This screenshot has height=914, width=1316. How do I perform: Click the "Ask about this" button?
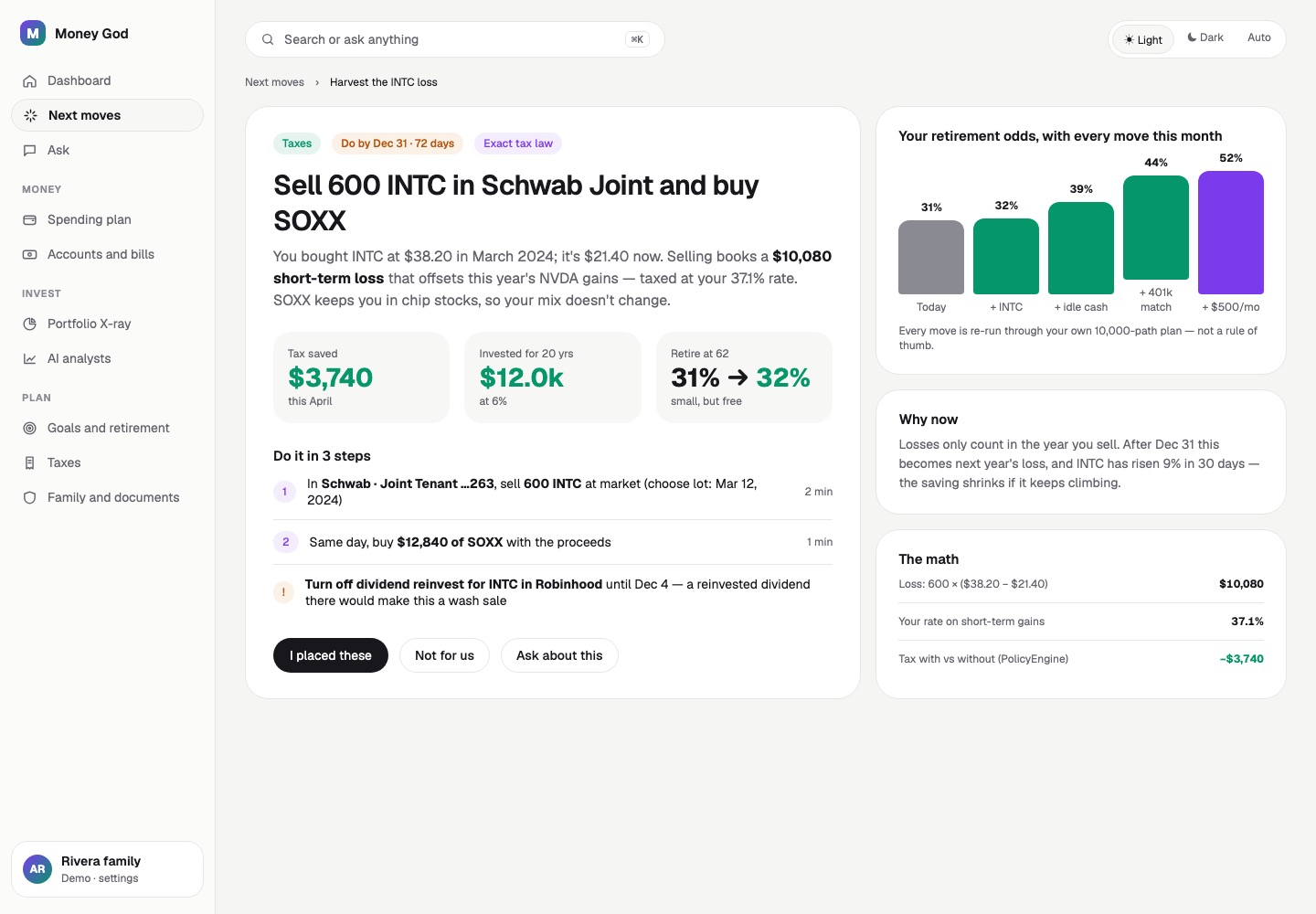coord(559,655)
